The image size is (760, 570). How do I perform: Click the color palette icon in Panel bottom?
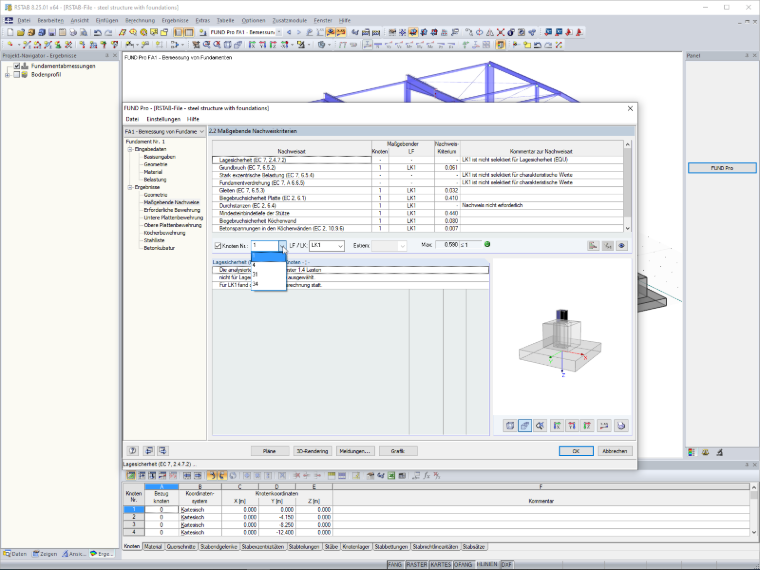pyautogui.click(x=691, y=452)
